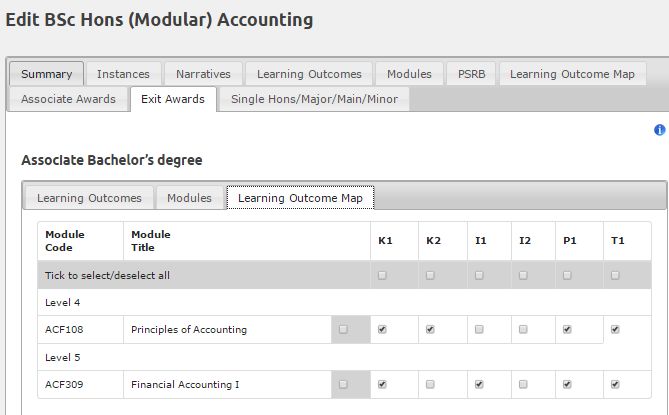Open the Summary tab
Viewport: 669px width, 415px height.
click(x=47, y=74)
